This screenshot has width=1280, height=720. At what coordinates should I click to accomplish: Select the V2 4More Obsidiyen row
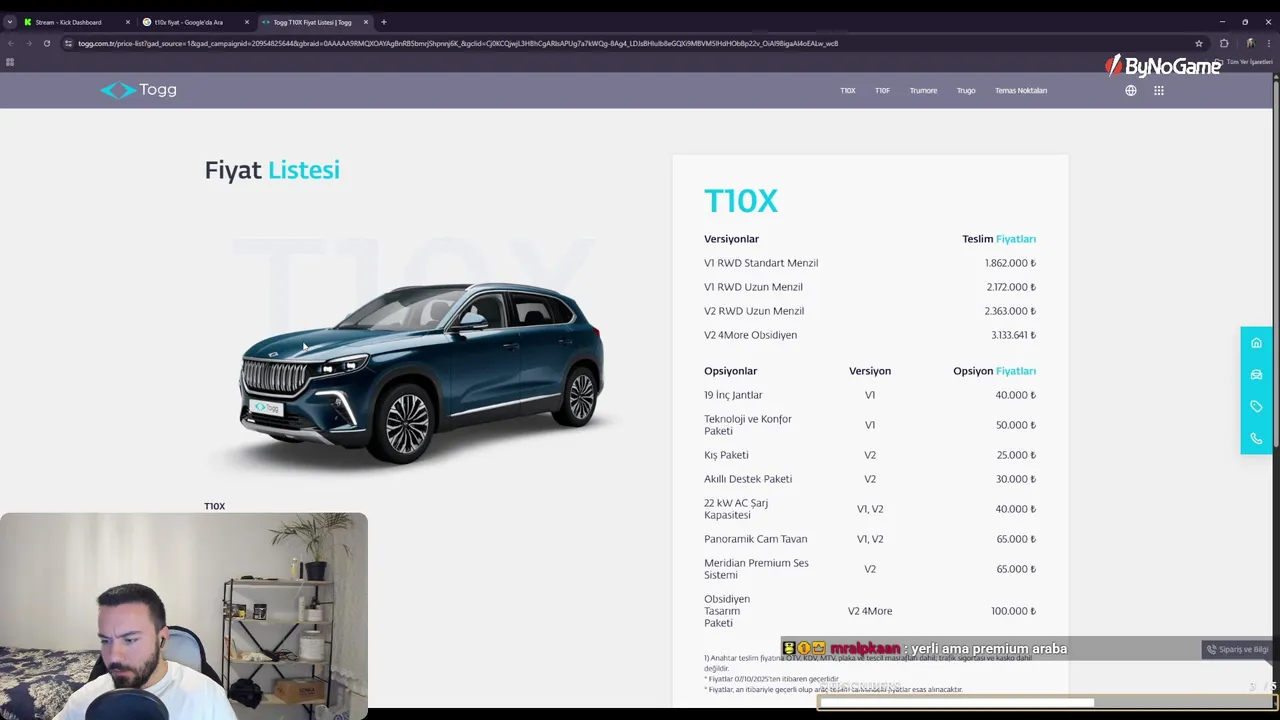point(870,335)
